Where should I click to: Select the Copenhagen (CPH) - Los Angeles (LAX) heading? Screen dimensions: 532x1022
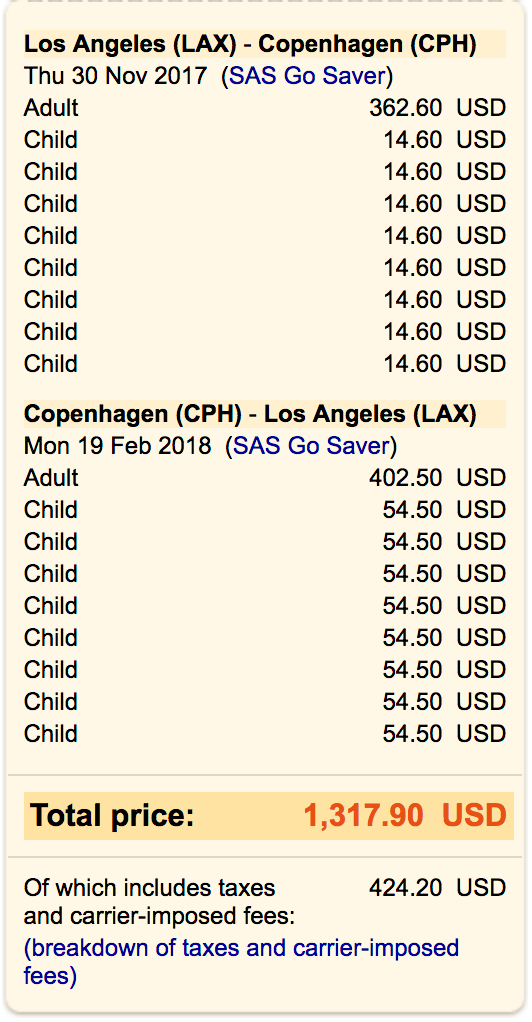[x=250, y=414]
